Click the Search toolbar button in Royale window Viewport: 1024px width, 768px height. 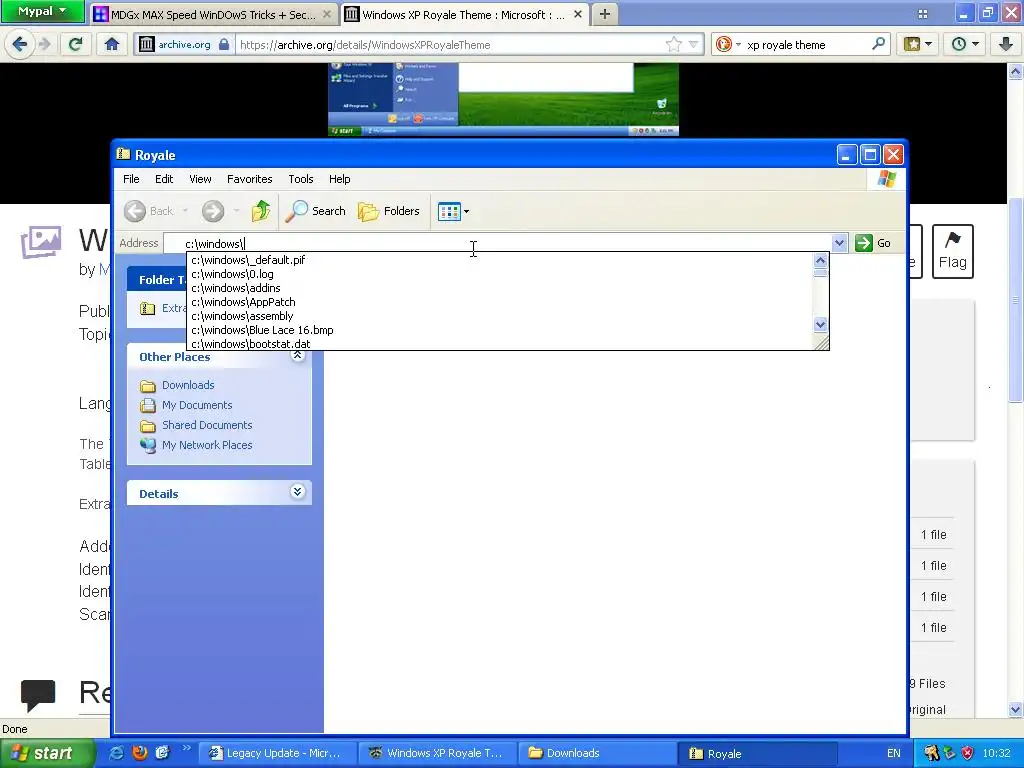click(315, 211)
